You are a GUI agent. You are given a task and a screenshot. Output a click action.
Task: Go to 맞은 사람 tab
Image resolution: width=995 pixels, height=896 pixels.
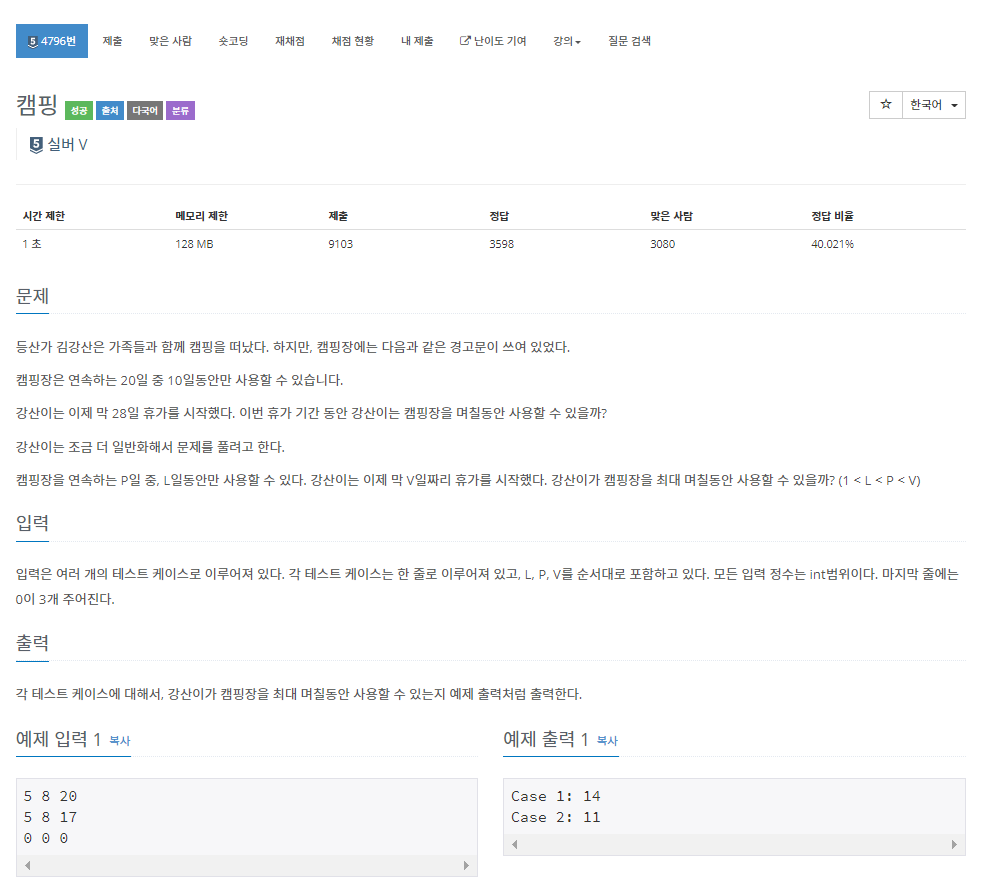tap(170, 41)
